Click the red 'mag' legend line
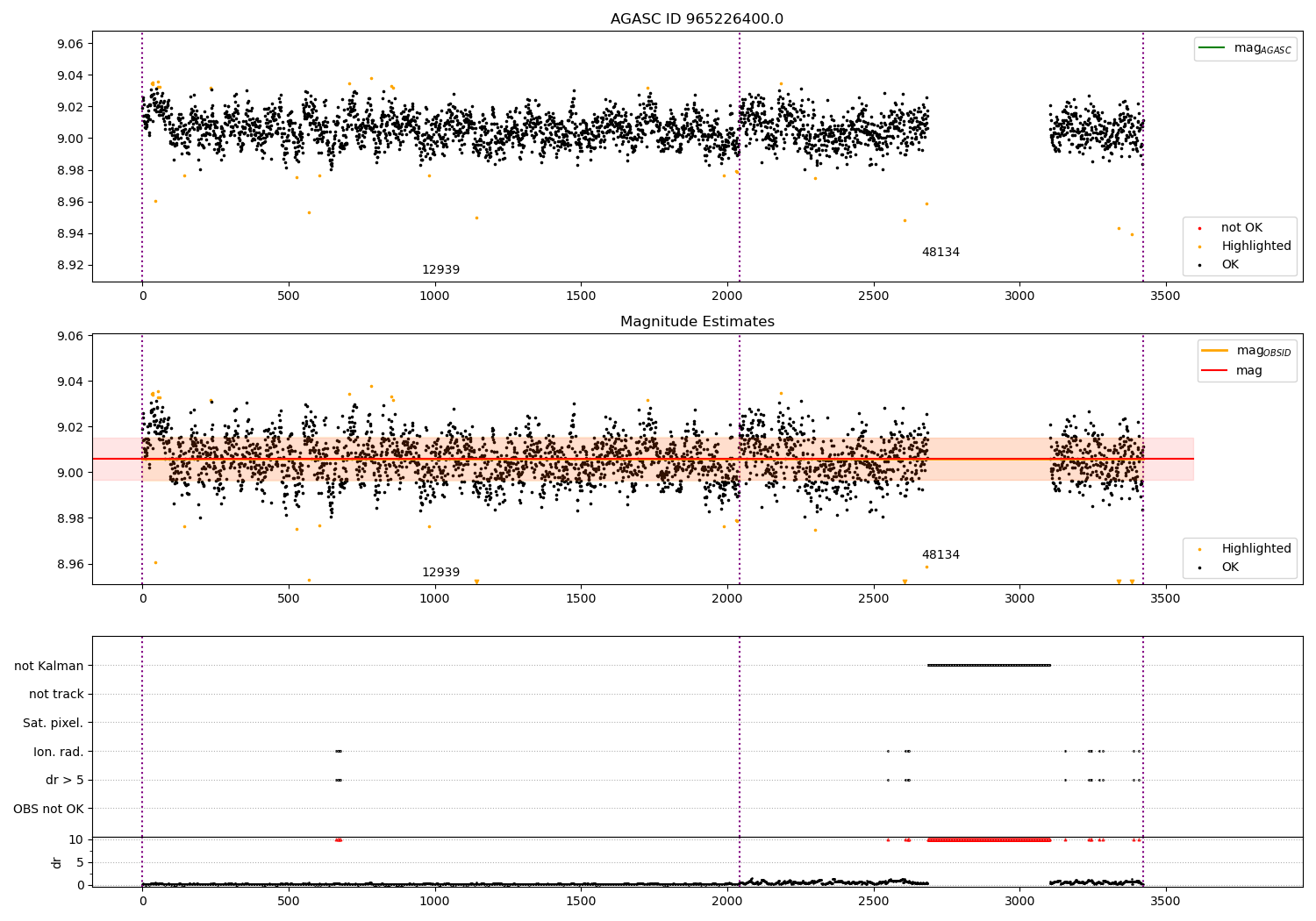The width and height of the screenshot is (1316, 921). pos(1215,370)
